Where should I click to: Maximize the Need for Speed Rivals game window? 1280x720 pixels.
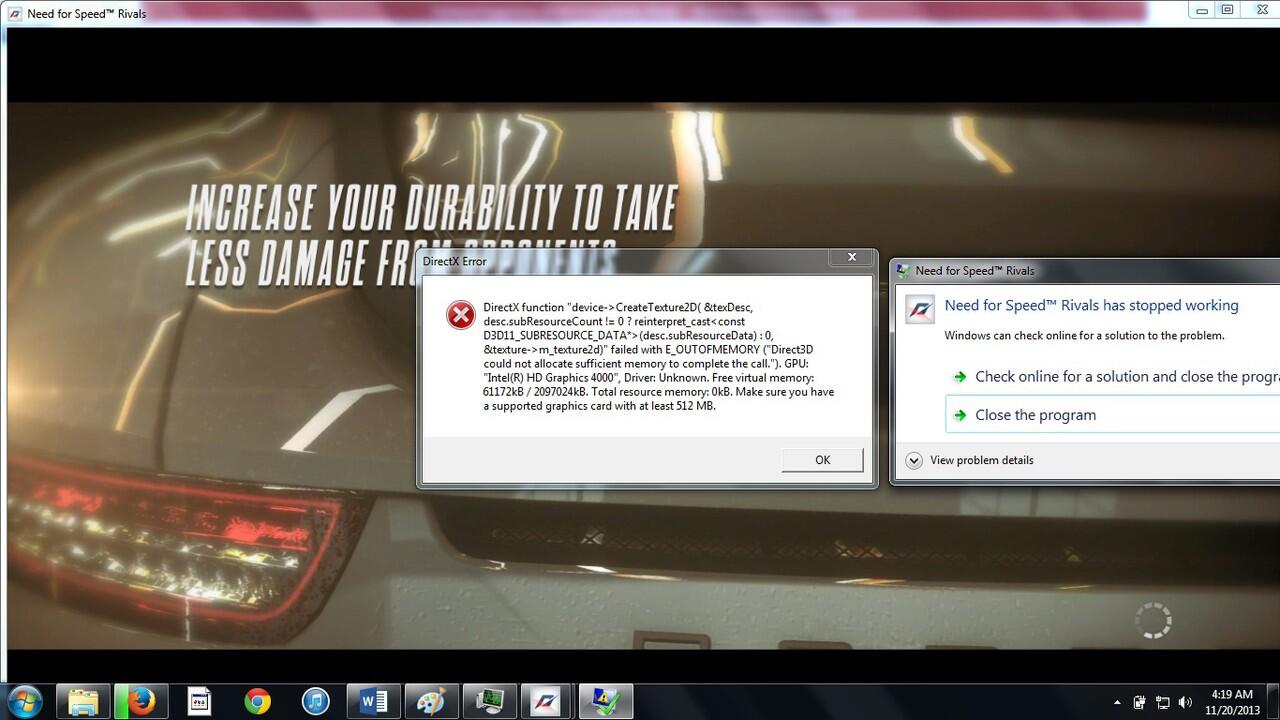1227,10
